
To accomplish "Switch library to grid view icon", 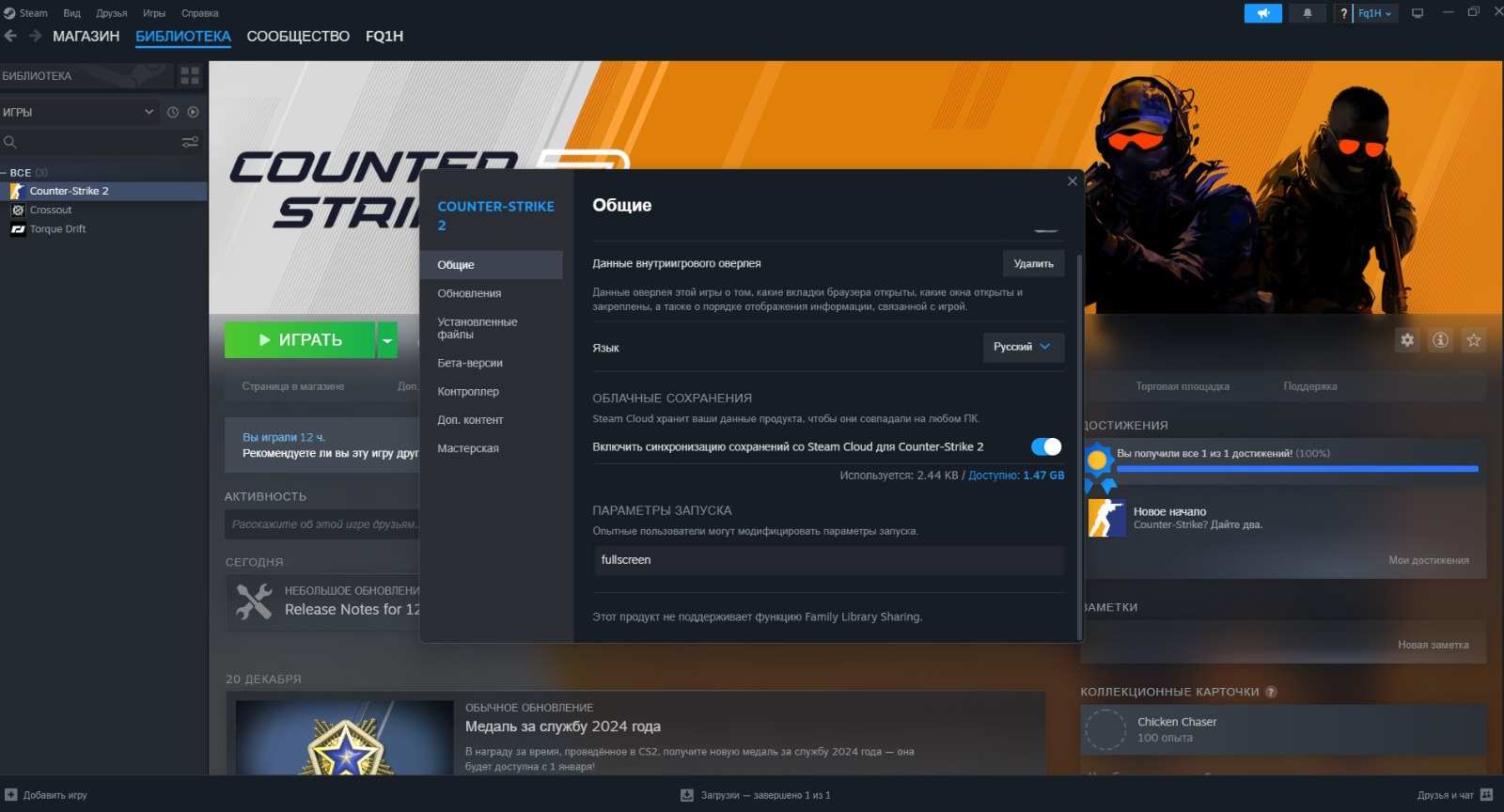I will coord(190,75).
